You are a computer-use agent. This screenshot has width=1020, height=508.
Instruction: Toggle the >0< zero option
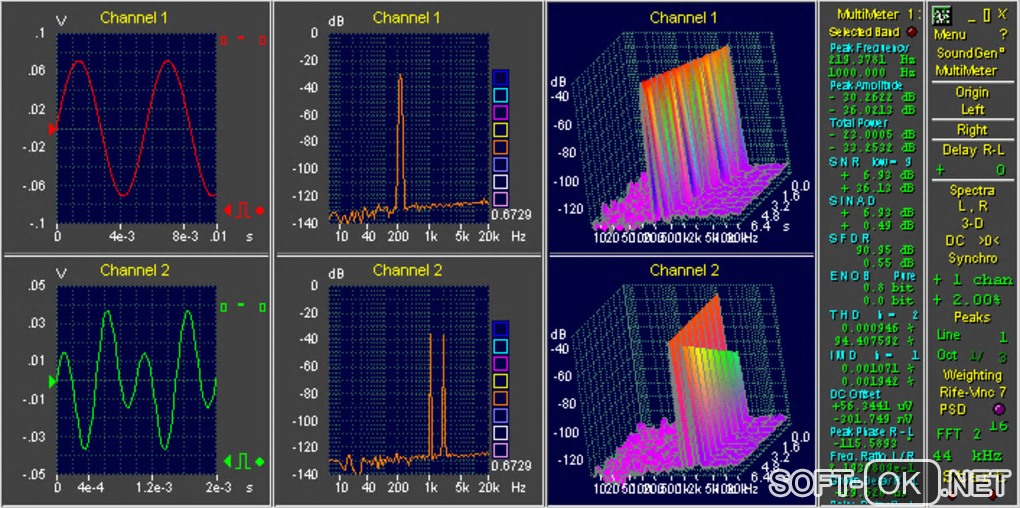[988, 241]
